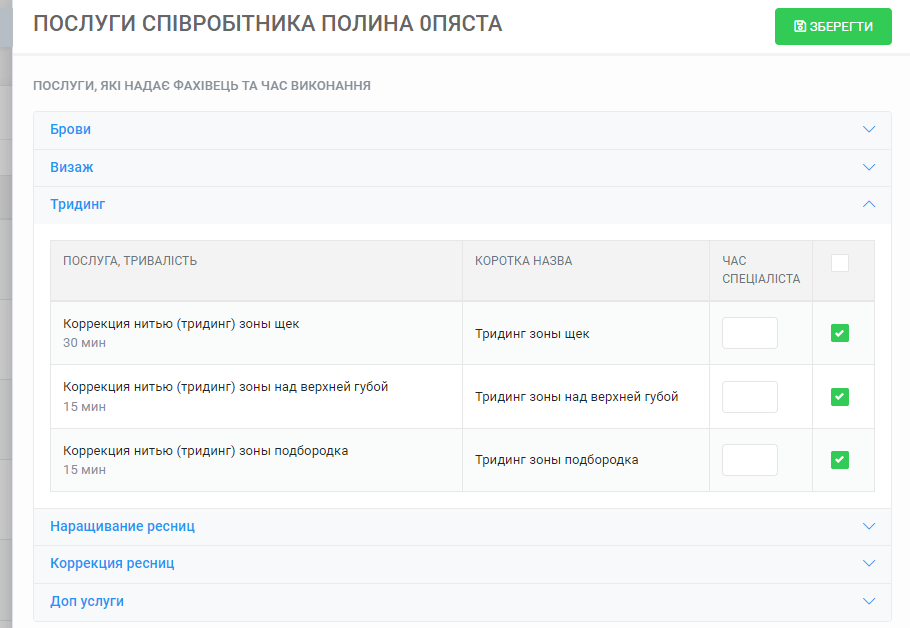Expand the Наращивание ресниц chevron
This screenshot has width=910, height=628.
point(868,526)
